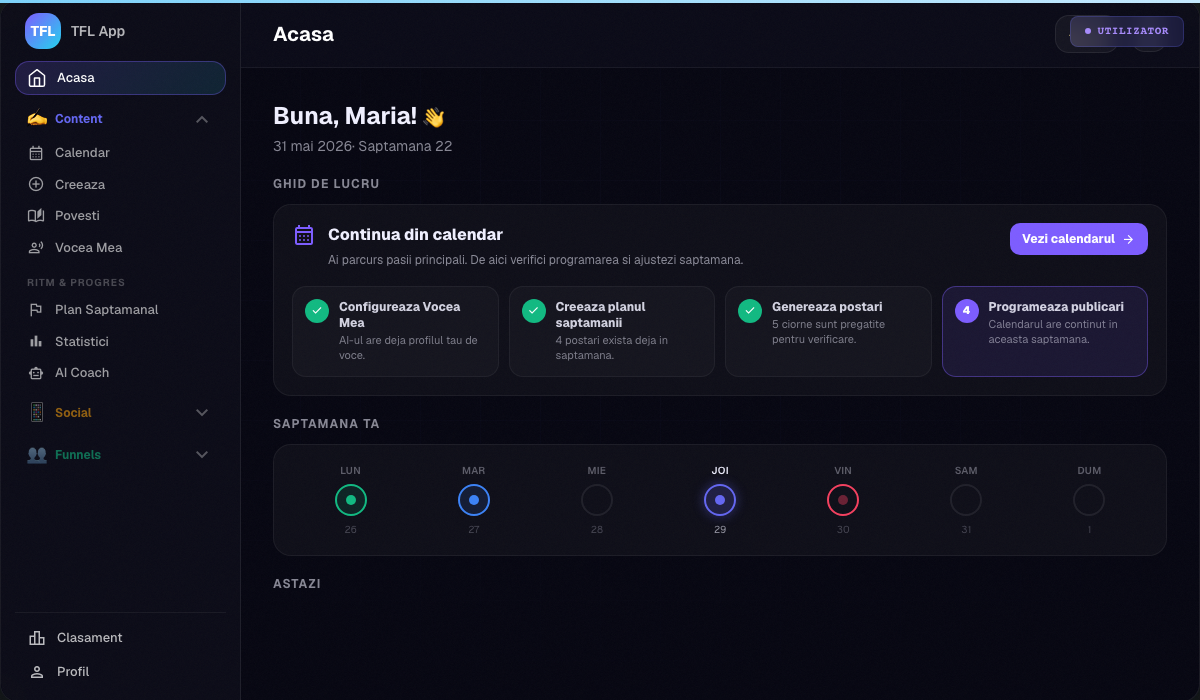This screenshot has width=1200, height=700.
Task: Click the 'Continua din calendar' heading
Action: (x=415, y=235)
